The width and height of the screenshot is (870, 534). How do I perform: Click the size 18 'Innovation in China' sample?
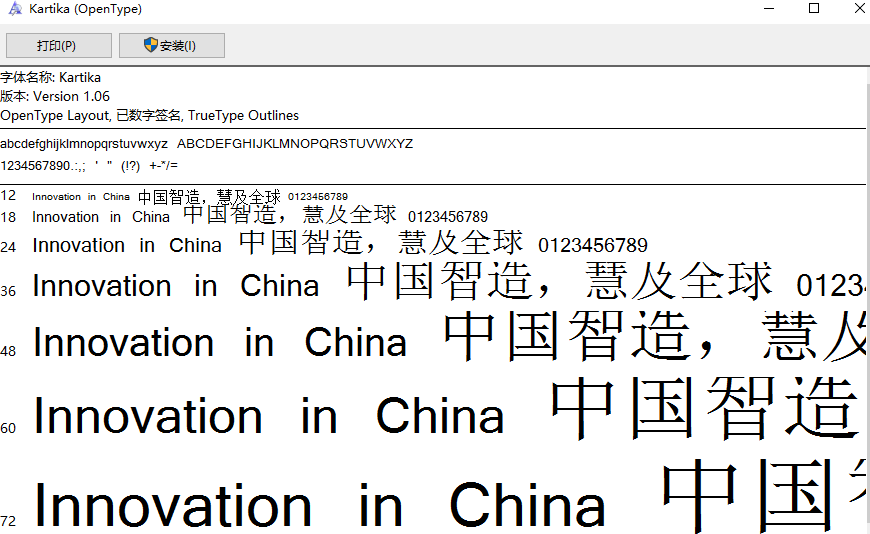coord(101,217)
